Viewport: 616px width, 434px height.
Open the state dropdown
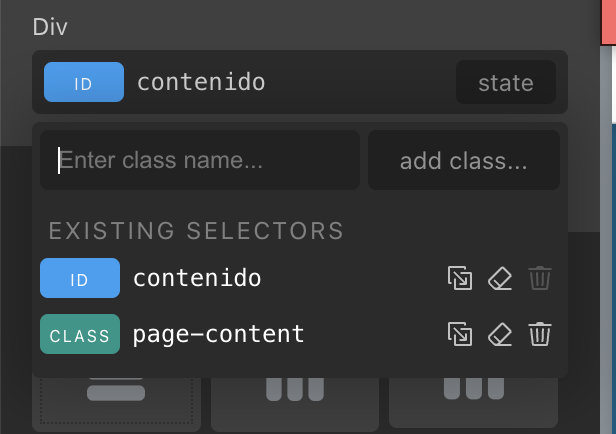tap(505, 83)
